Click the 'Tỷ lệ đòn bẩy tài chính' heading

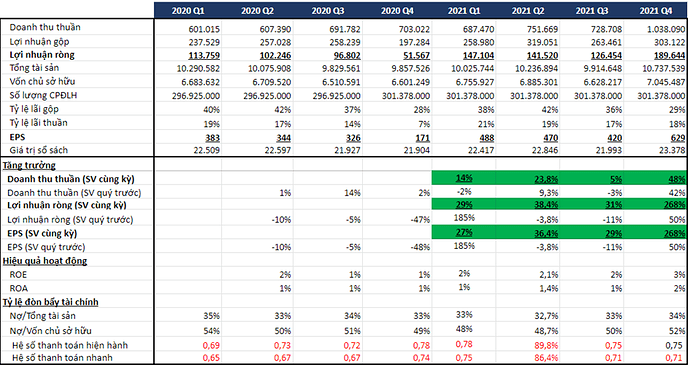(x=50, y=302)
